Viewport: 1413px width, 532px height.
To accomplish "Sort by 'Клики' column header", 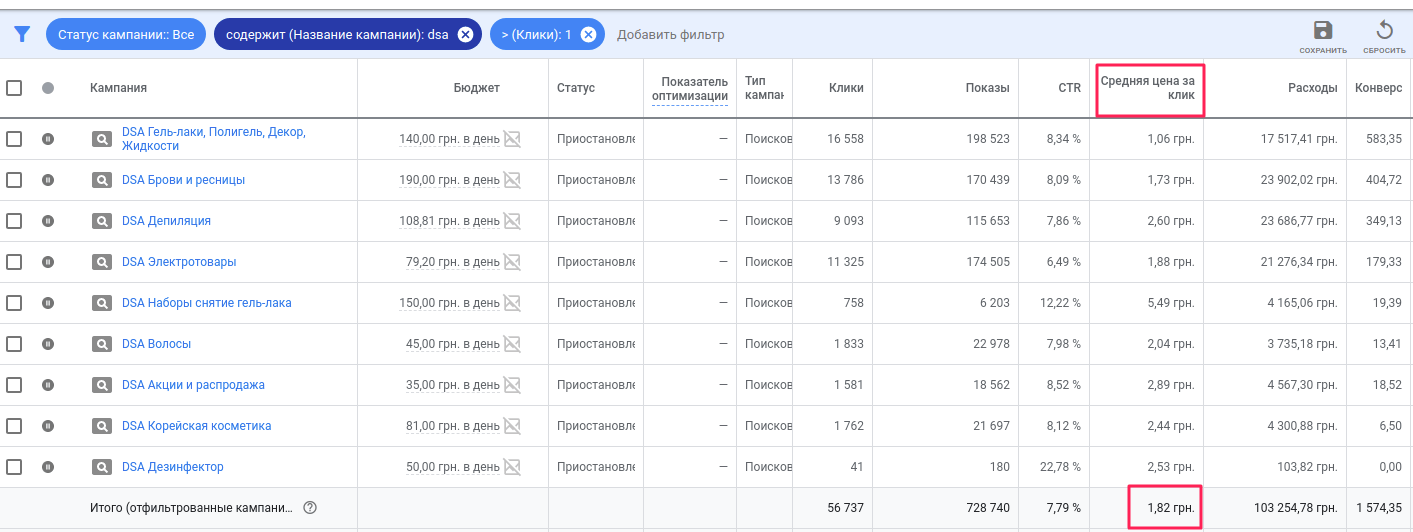I will 846,88.
